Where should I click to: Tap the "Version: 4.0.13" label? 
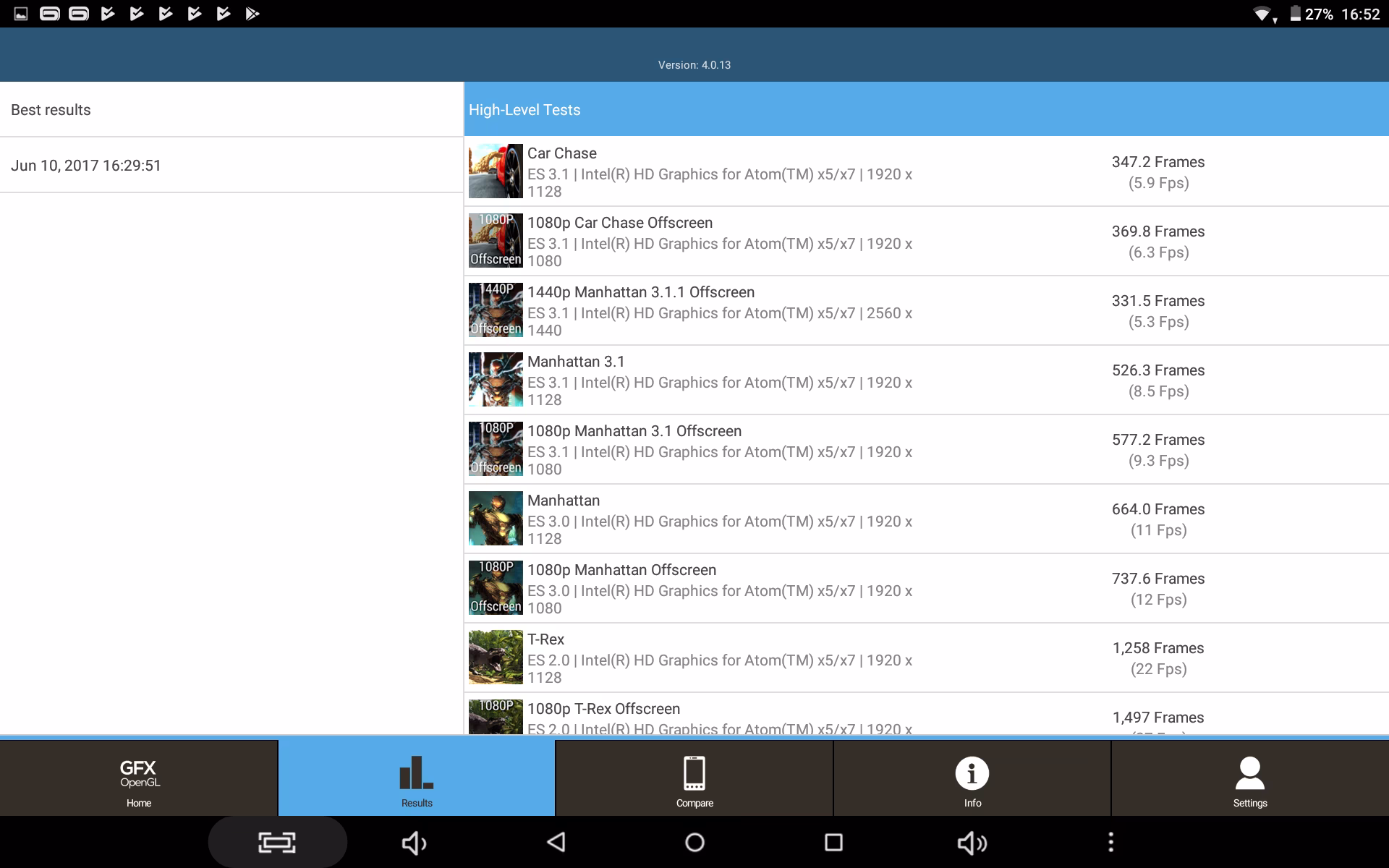(x=694, y=65)
